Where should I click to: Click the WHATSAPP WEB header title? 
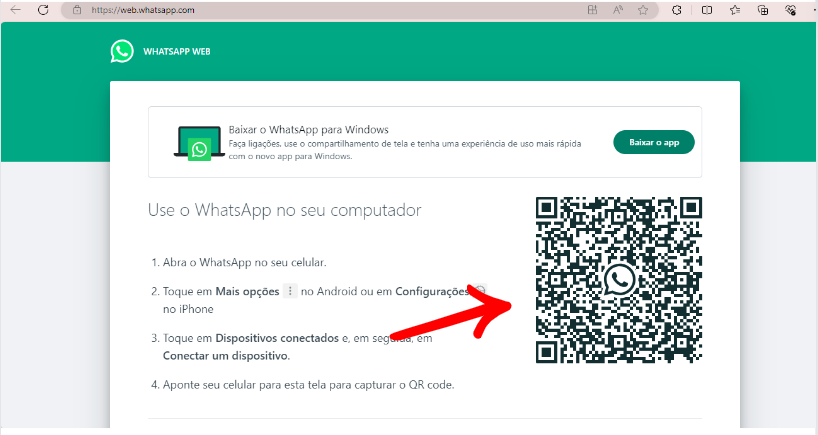coord(177,52)
